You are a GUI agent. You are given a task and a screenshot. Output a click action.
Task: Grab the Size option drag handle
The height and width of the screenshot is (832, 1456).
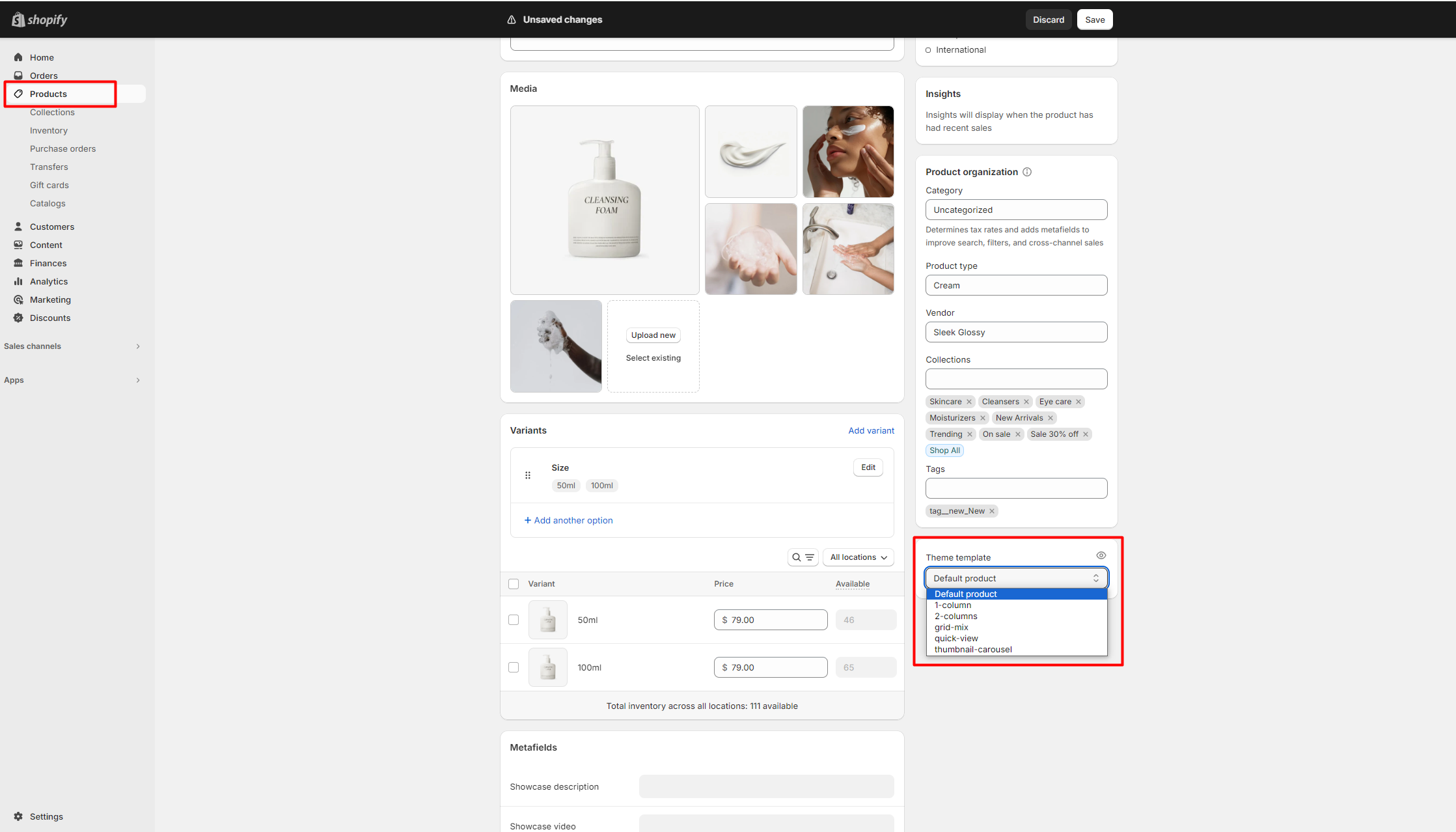528,475
